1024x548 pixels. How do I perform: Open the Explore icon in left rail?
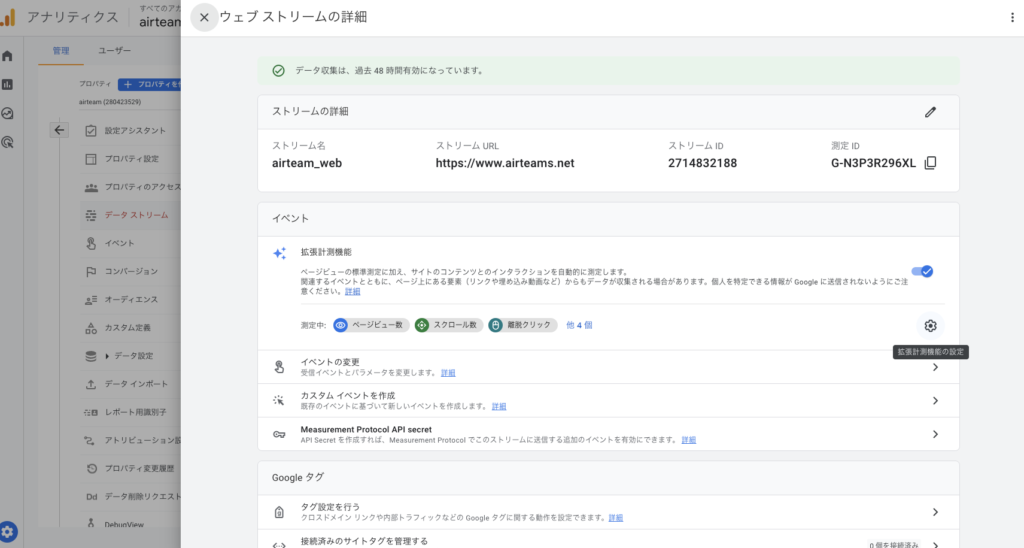point(8,114)
